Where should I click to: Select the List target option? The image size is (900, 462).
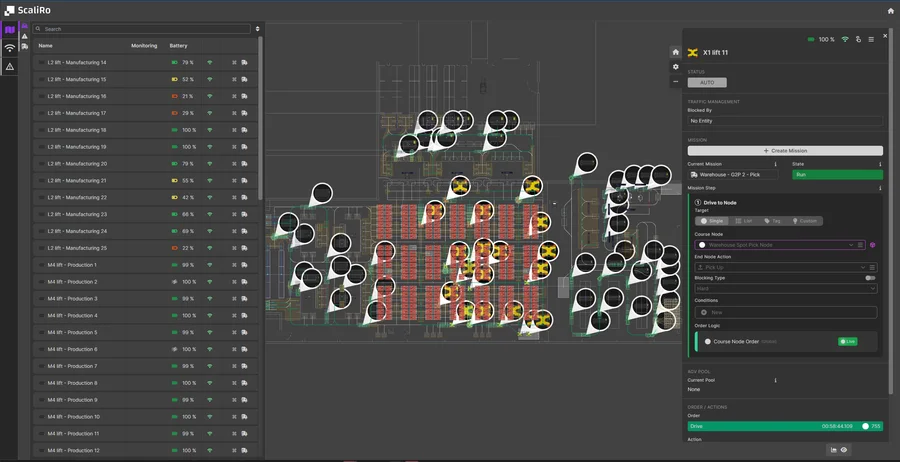point(743,221)
